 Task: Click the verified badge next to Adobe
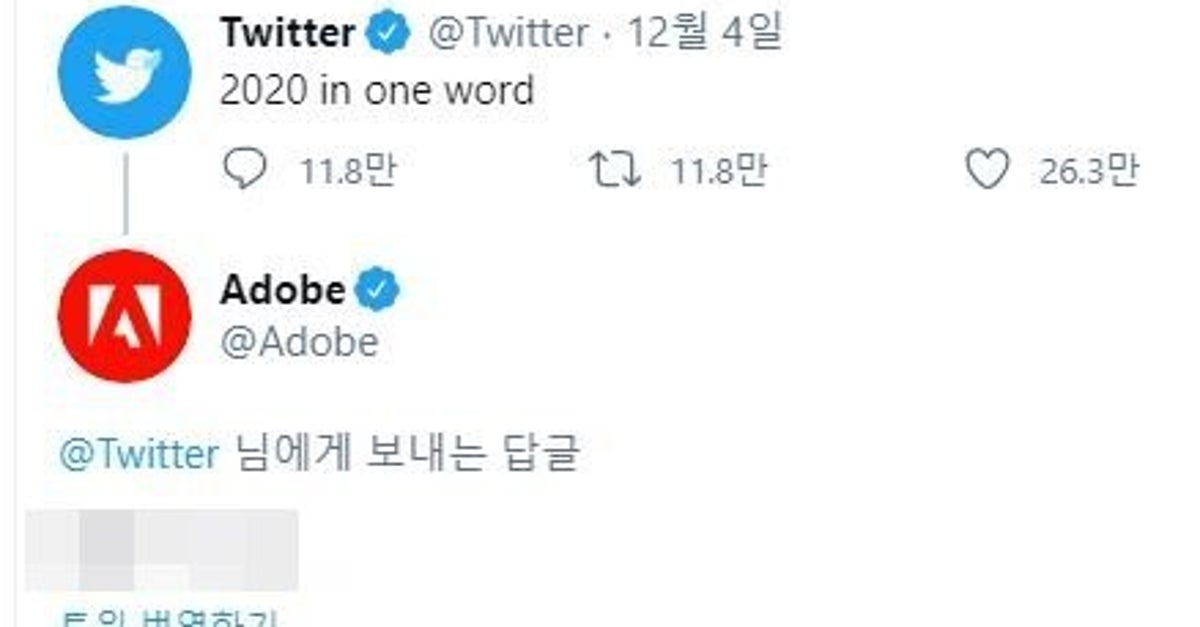[379, 291]
